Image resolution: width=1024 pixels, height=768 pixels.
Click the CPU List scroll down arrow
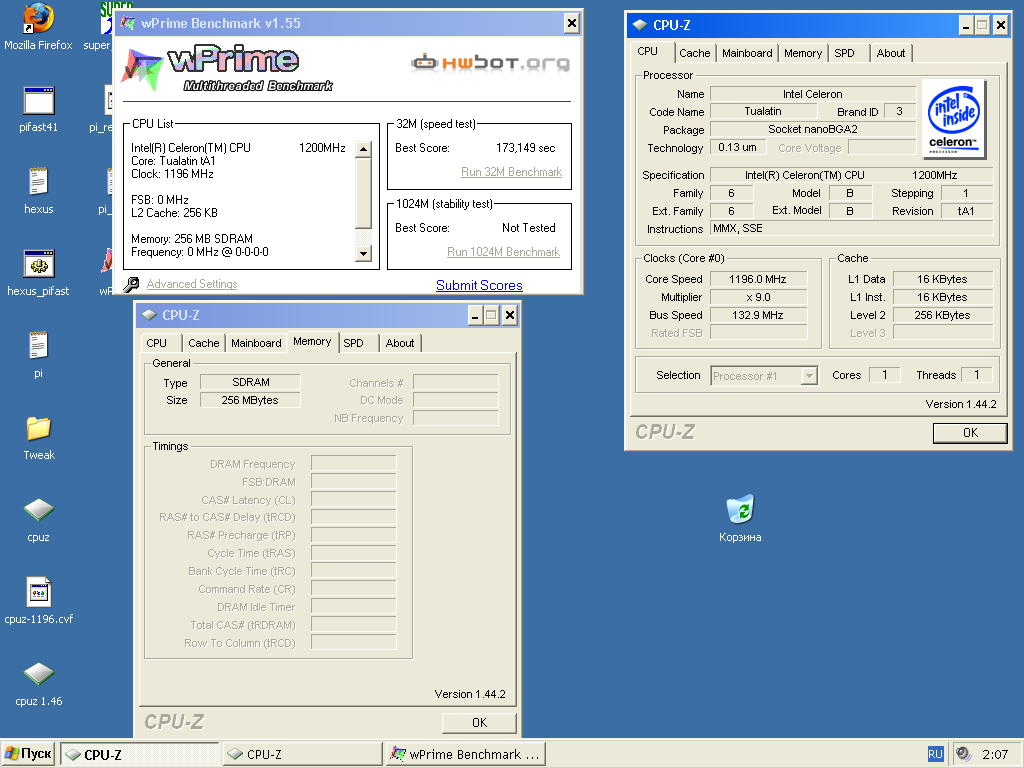(363, 253)
